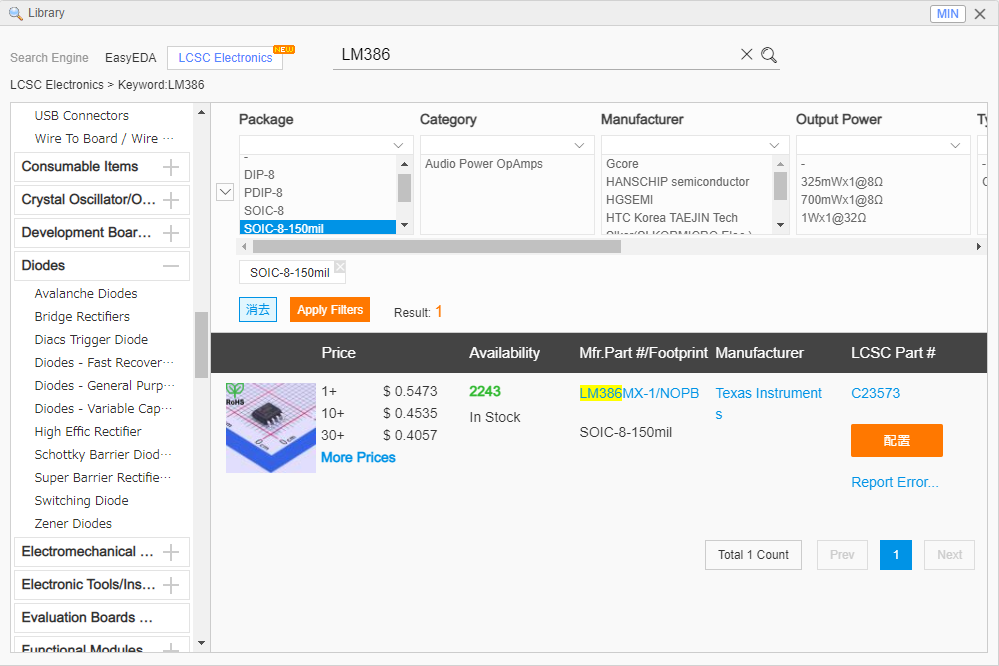Click the Prev page button
The image size is (999, 666).
pos(842,555)
